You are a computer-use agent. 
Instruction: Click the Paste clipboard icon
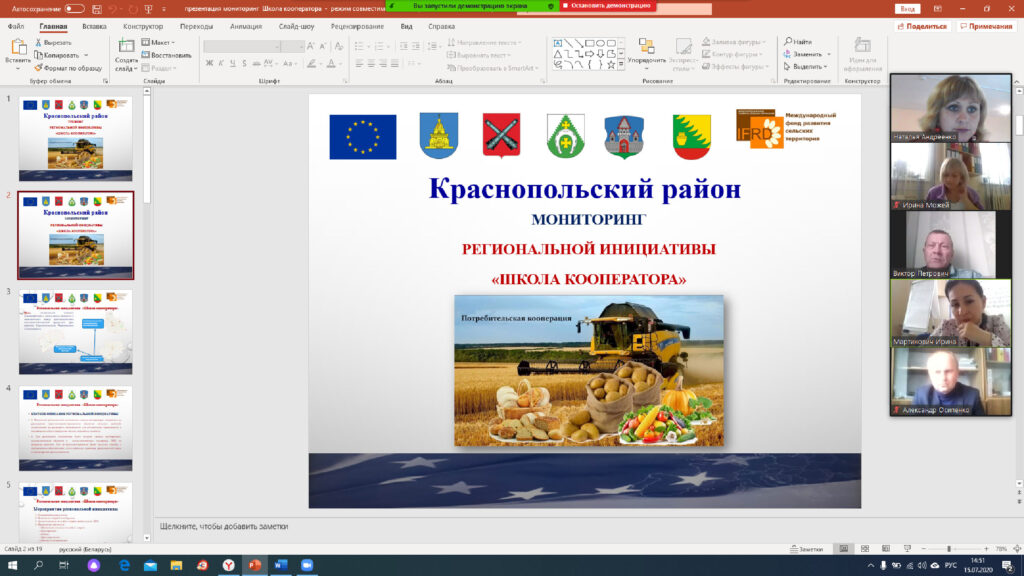click(x=18, y=47)
